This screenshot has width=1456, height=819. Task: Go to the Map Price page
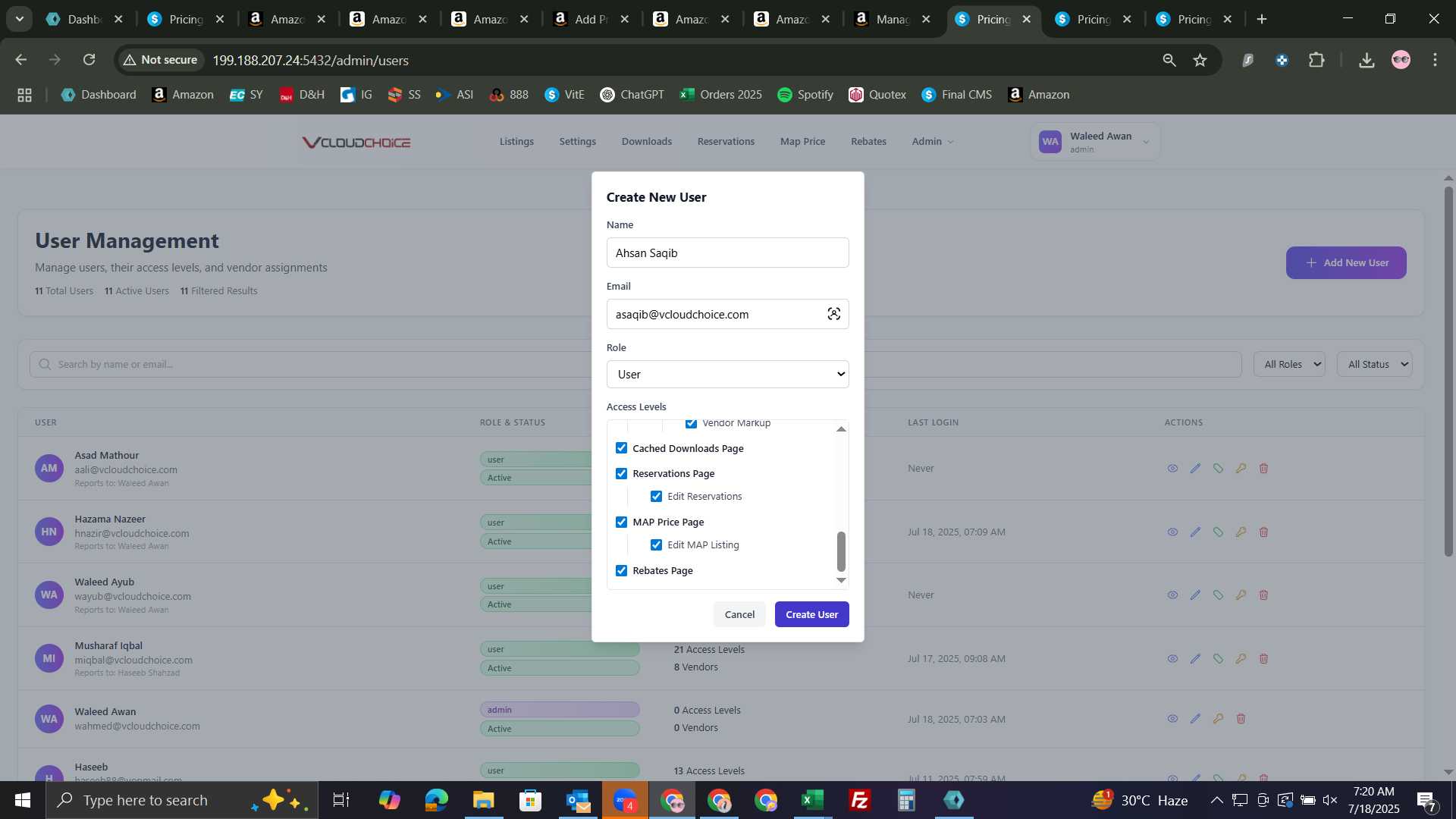[x=802, y=142]
